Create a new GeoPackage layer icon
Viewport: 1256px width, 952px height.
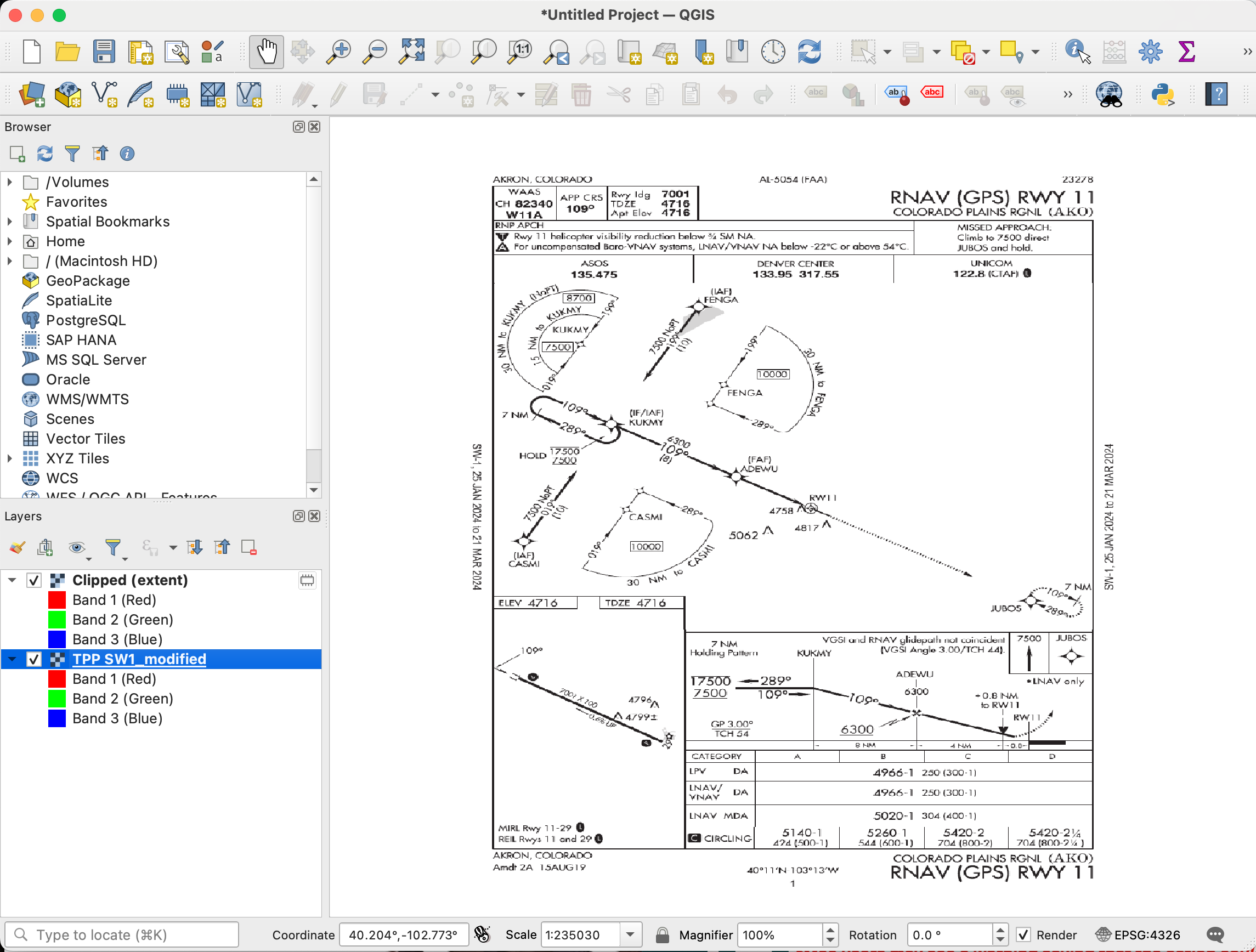(68, 94)
